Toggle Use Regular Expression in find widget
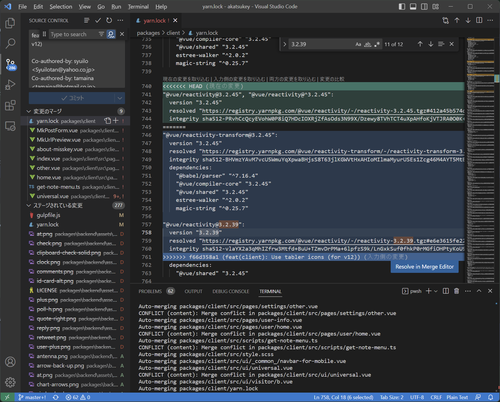Viewport: 500px width, 402px height. (x=377, y=44)
